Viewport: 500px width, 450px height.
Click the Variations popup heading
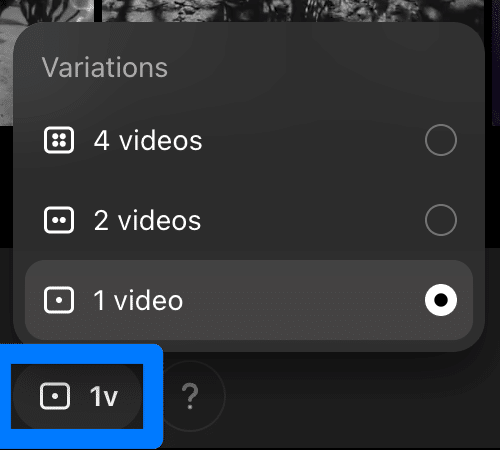pyautogui.click(x=105, y=68)
